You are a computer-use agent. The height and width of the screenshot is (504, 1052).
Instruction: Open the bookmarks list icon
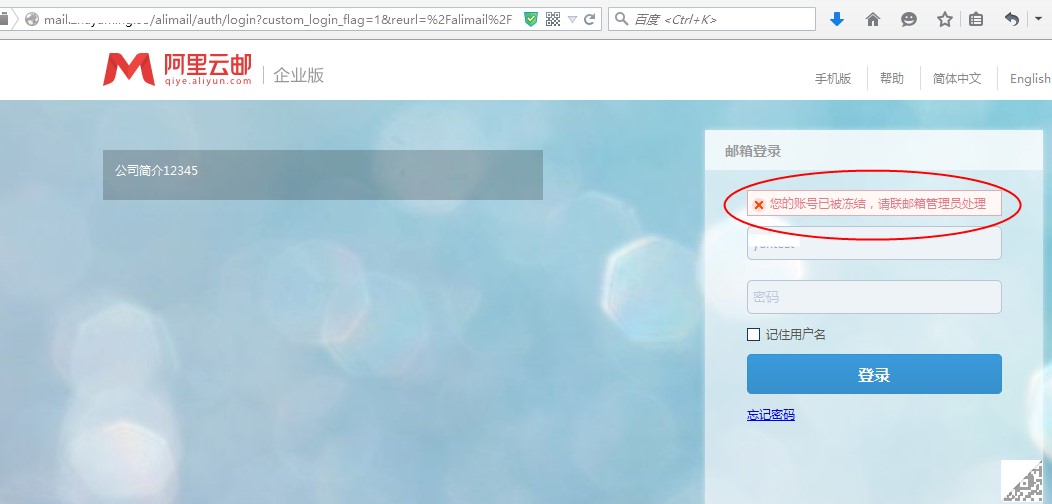976,19
